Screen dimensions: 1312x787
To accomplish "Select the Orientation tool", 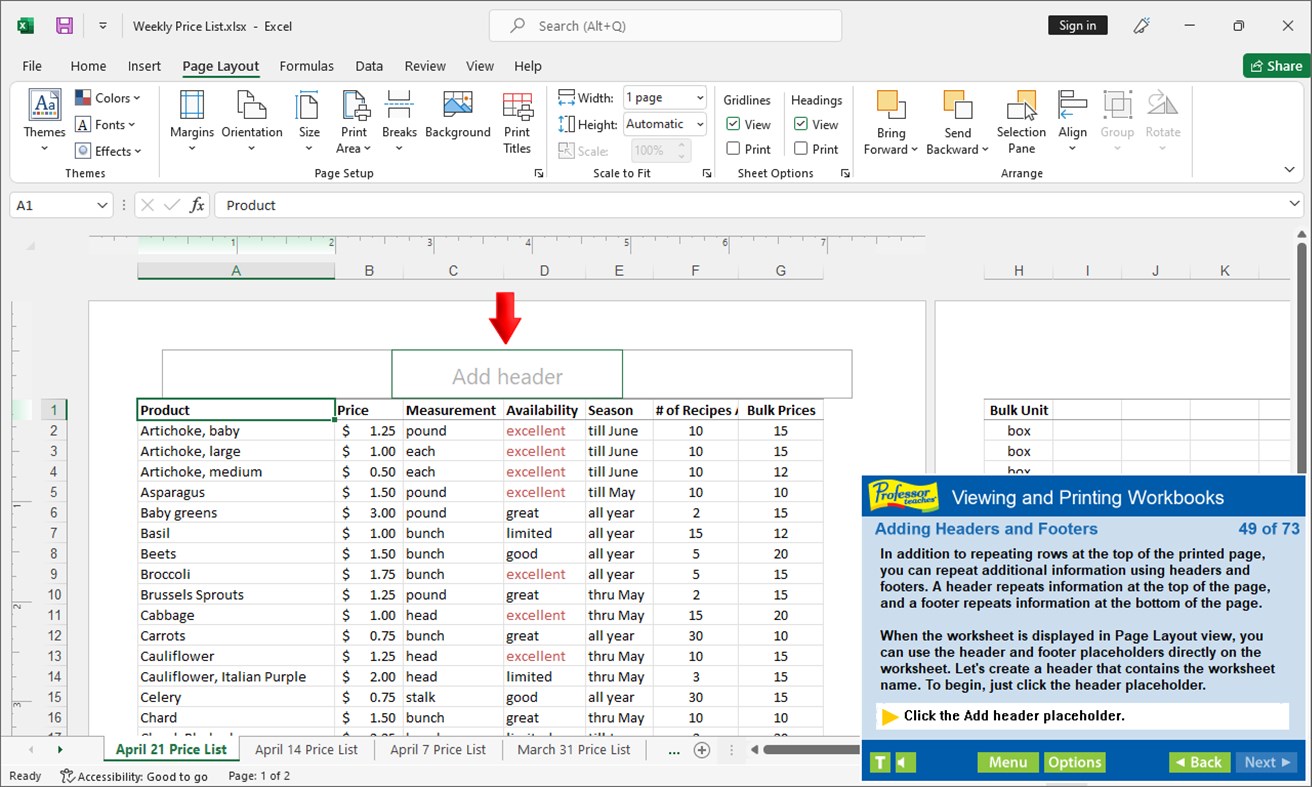I will tap(251, 120).
